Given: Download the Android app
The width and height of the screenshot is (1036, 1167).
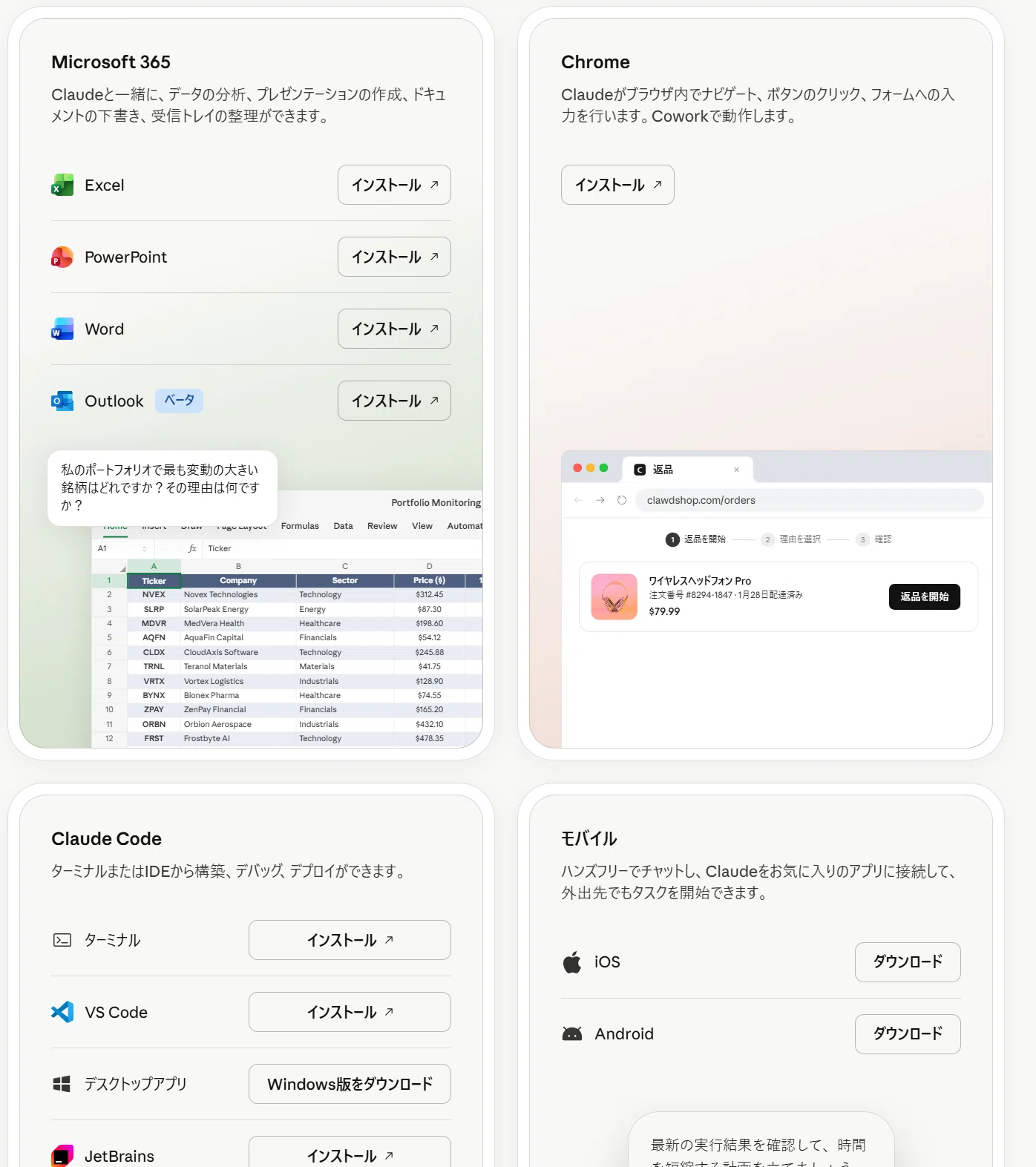Looking at the screenshot, I should tap(908, 1034).
